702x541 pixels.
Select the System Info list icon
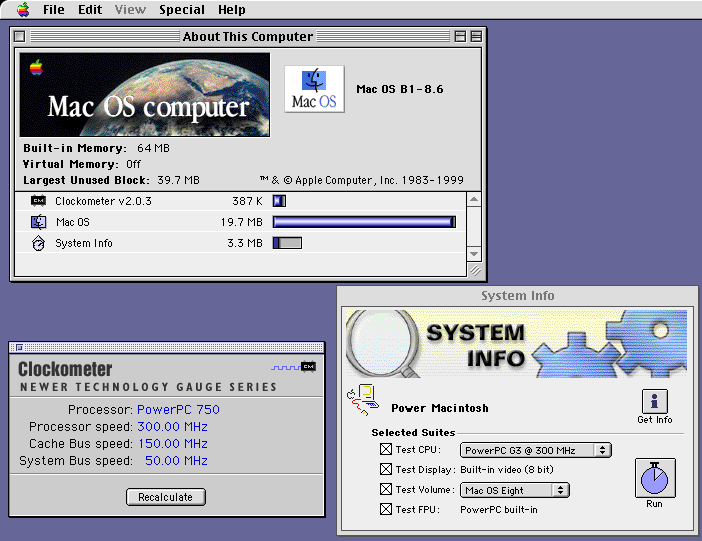click(x=39, y=243)
